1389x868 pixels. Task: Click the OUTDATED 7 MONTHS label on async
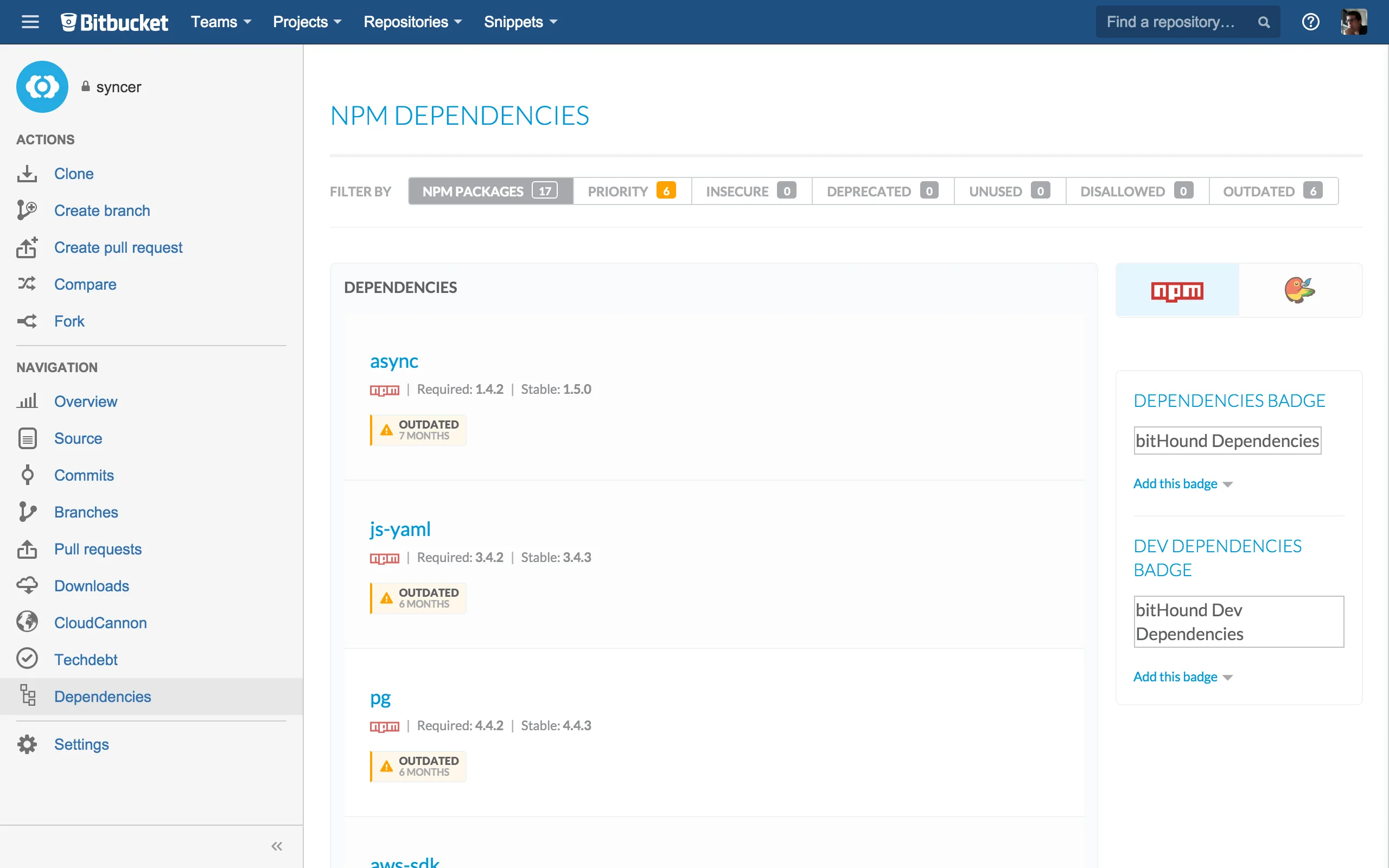point(418,430)
